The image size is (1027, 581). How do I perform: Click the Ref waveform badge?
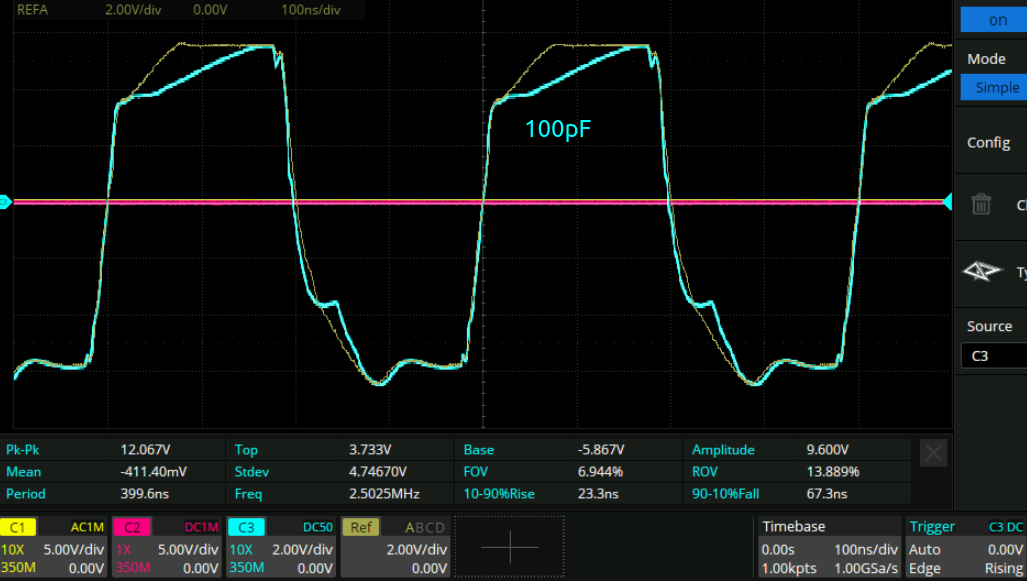(x=360, y=527)
